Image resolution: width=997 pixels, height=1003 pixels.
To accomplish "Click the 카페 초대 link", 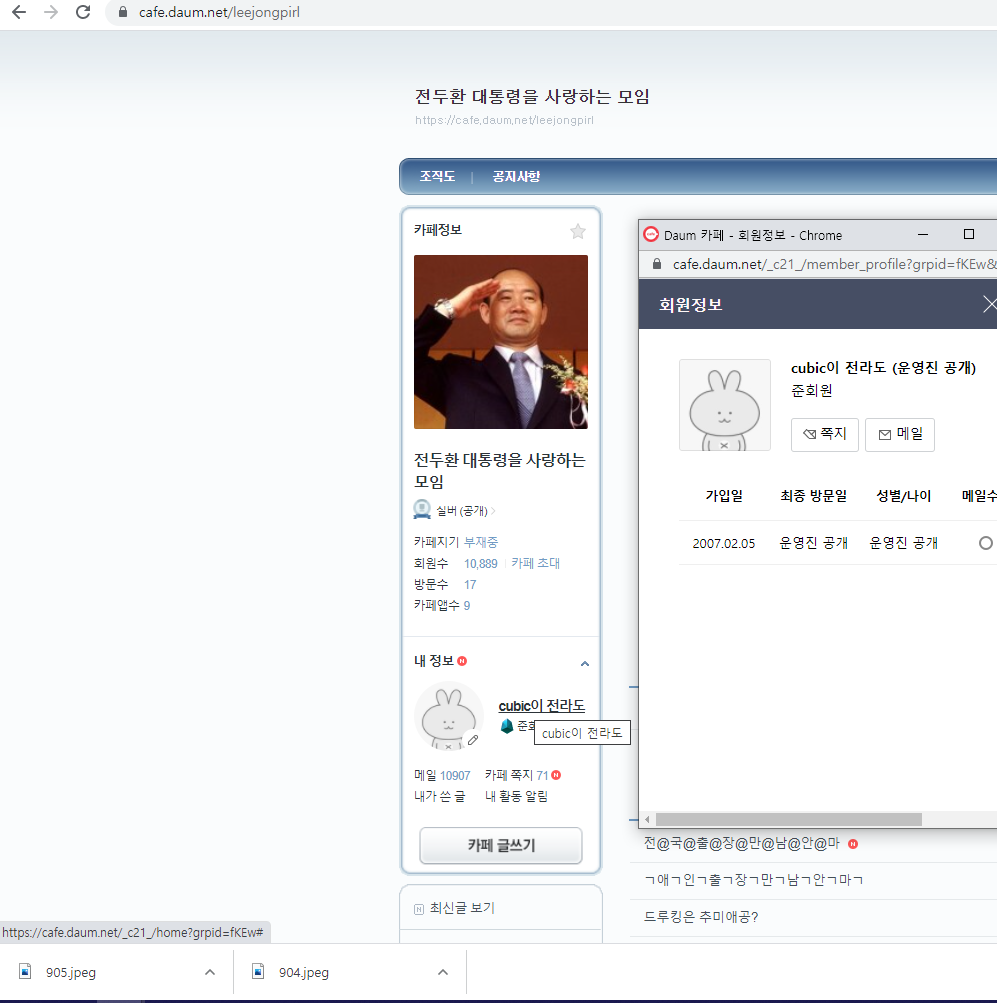I will click(536, 563).
